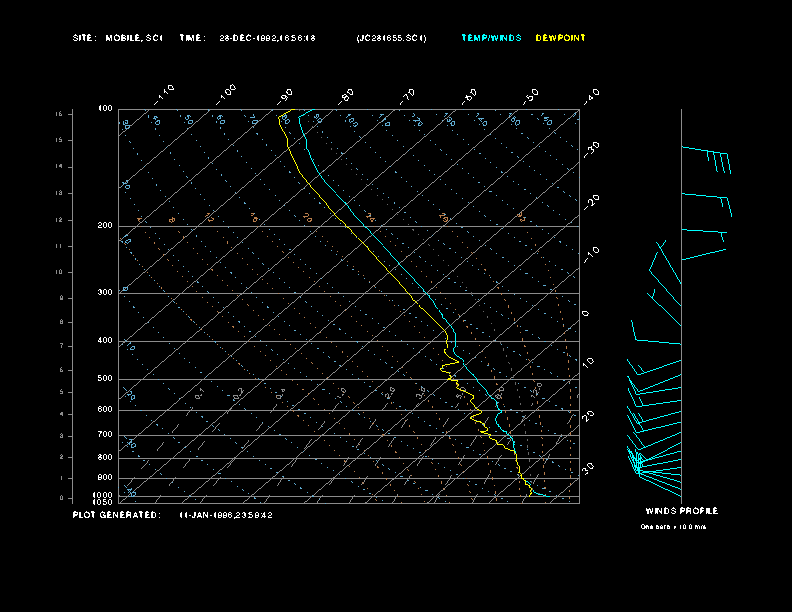Click the 300 pressure level label
This screenshot has height=612, width=792.
[x=105, y=292]
